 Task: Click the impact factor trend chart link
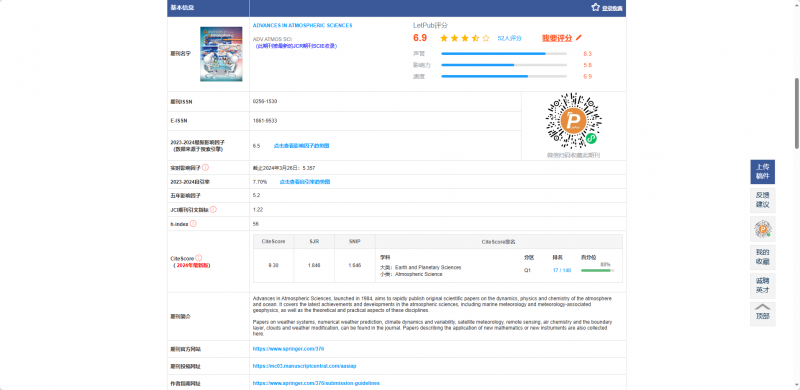click(302, 145)
